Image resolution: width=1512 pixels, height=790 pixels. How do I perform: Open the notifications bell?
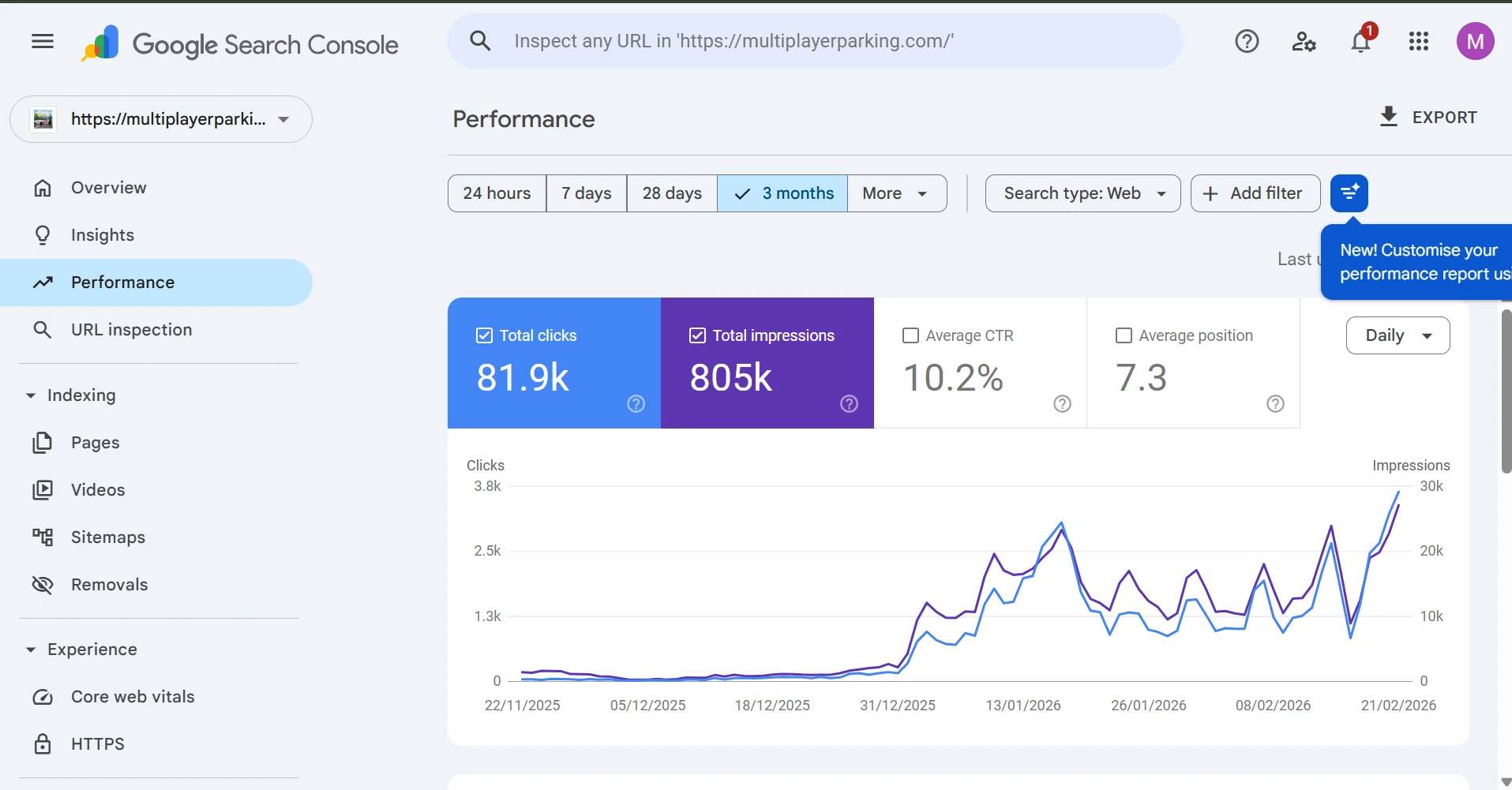(x=1360, y=41)
